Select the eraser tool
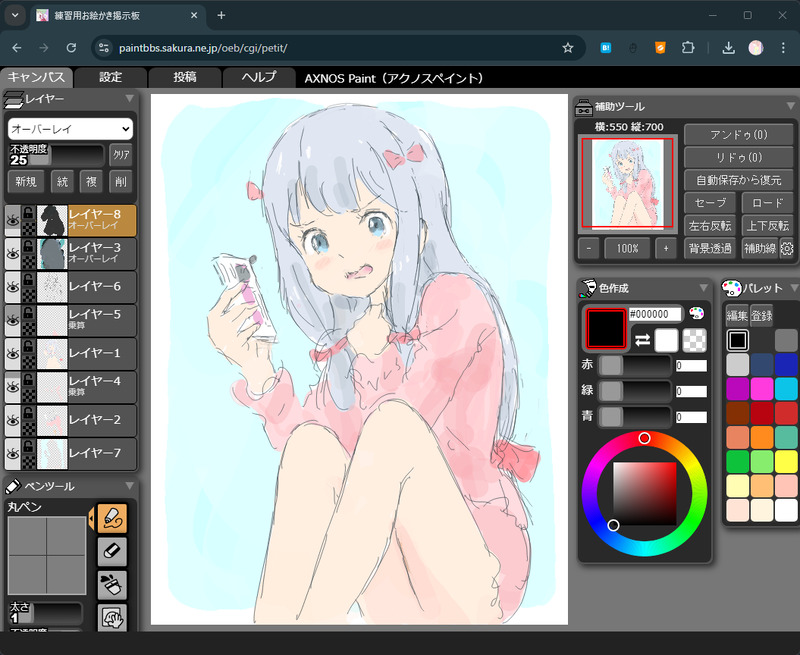800x655 pixels. point(112,551)
